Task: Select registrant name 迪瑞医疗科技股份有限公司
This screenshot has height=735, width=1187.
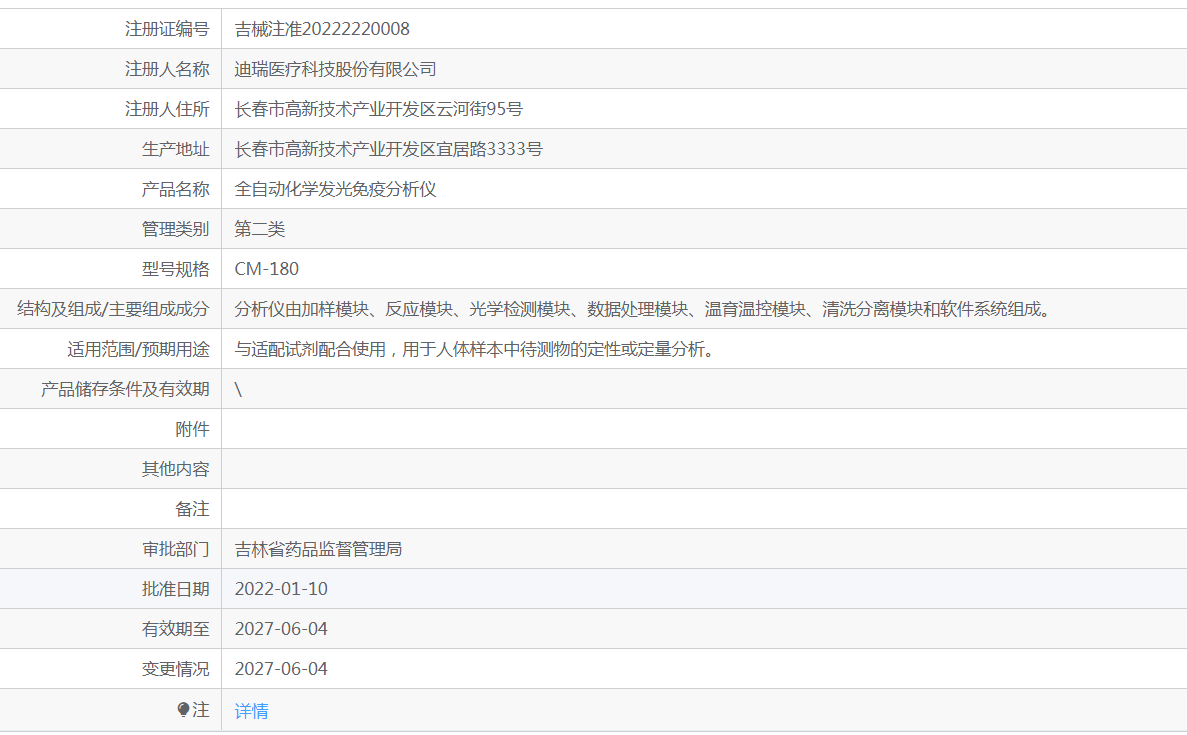Action: click(335, 70)
